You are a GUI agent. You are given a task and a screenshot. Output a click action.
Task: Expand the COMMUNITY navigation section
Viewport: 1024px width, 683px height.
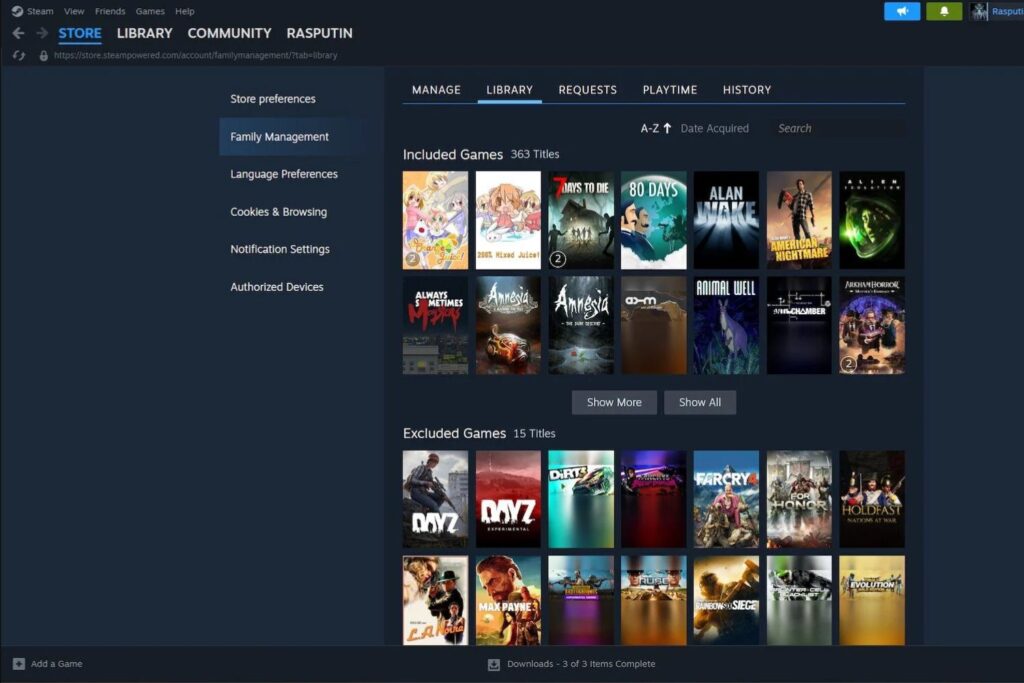click(229, 33)
